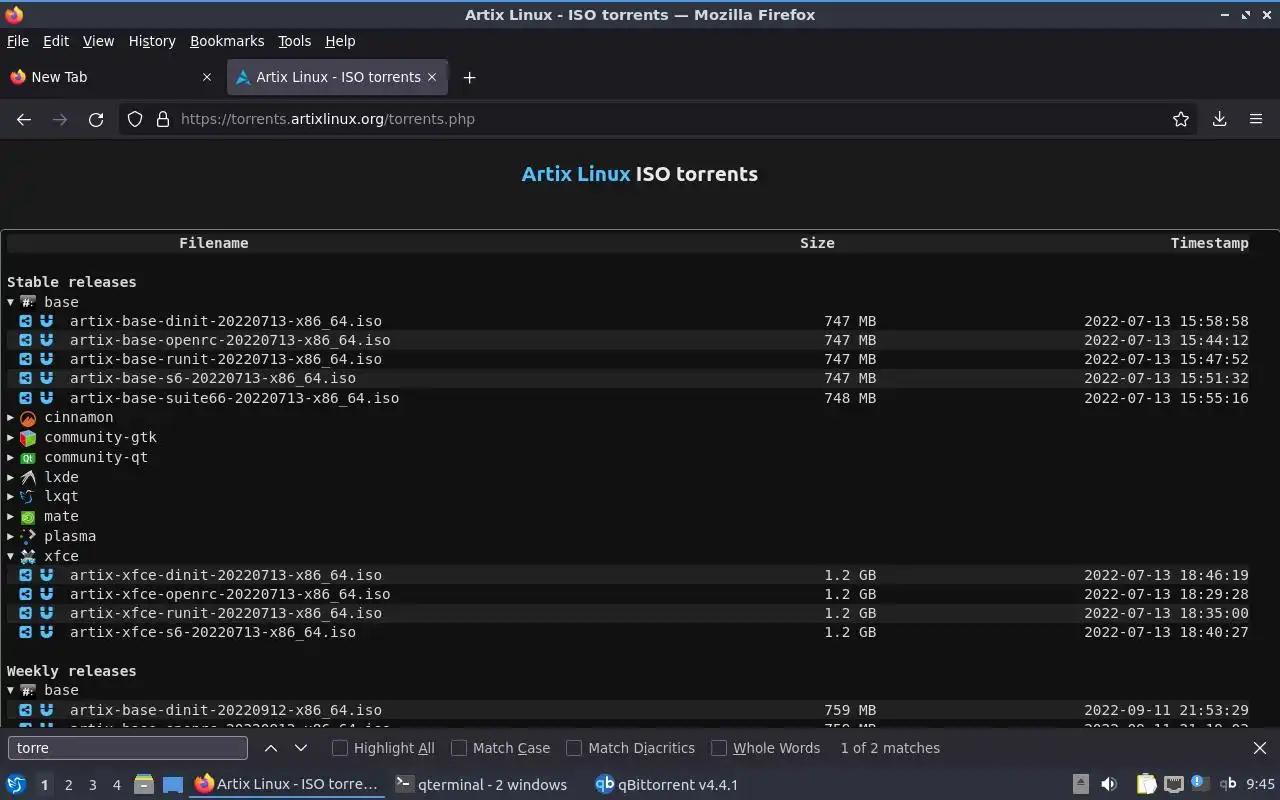Download torrent file for artix-base-dinit-20220713
The height and width of the screenshot is (800, 1280).
pyautogui.click(x=26, y=321)
